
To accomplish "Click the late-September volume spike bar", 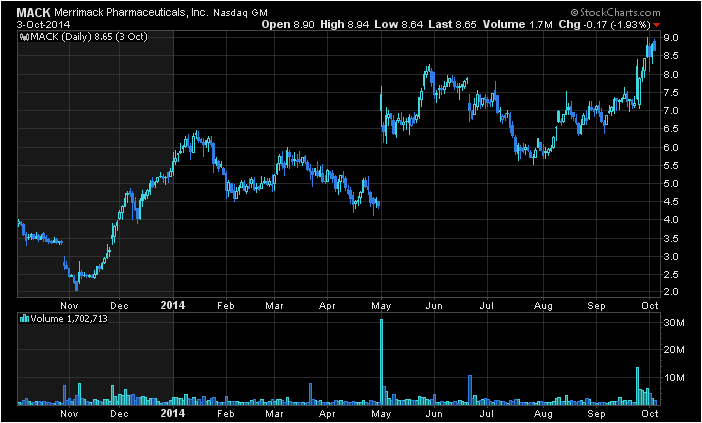I will tap(637, 386).
